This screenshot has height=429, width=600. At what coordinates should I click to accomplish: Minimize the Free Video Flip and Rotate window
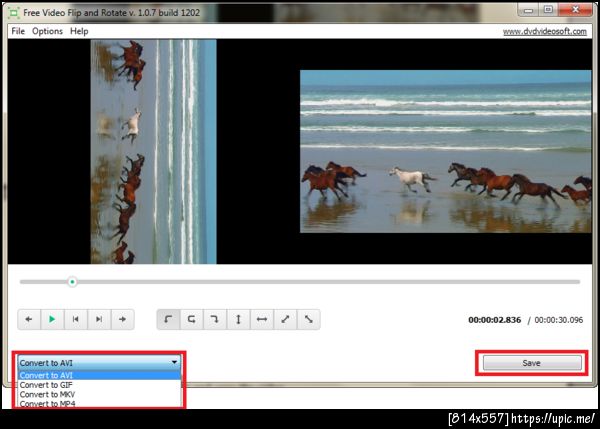click(x=528, y=10)
